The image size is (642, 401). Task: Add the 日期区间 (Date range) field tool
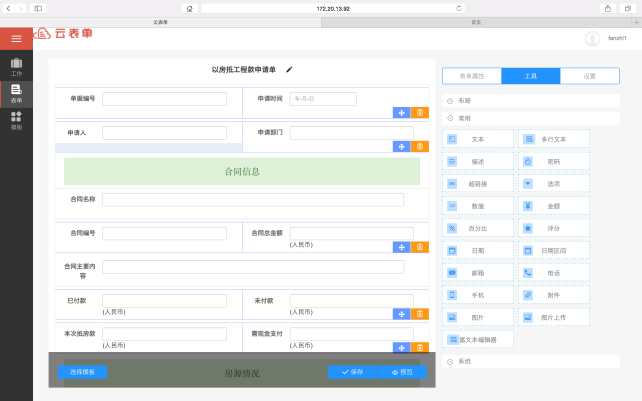[554, 250]
